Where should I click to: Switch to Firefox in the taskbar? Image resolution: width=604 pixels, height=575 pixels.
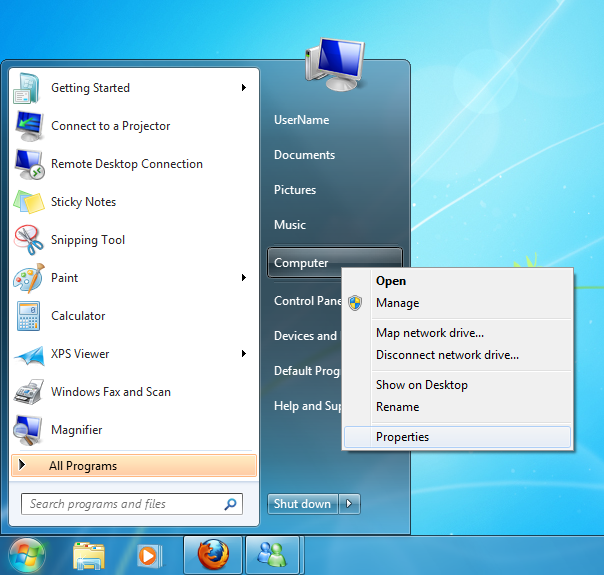point(213,555)
